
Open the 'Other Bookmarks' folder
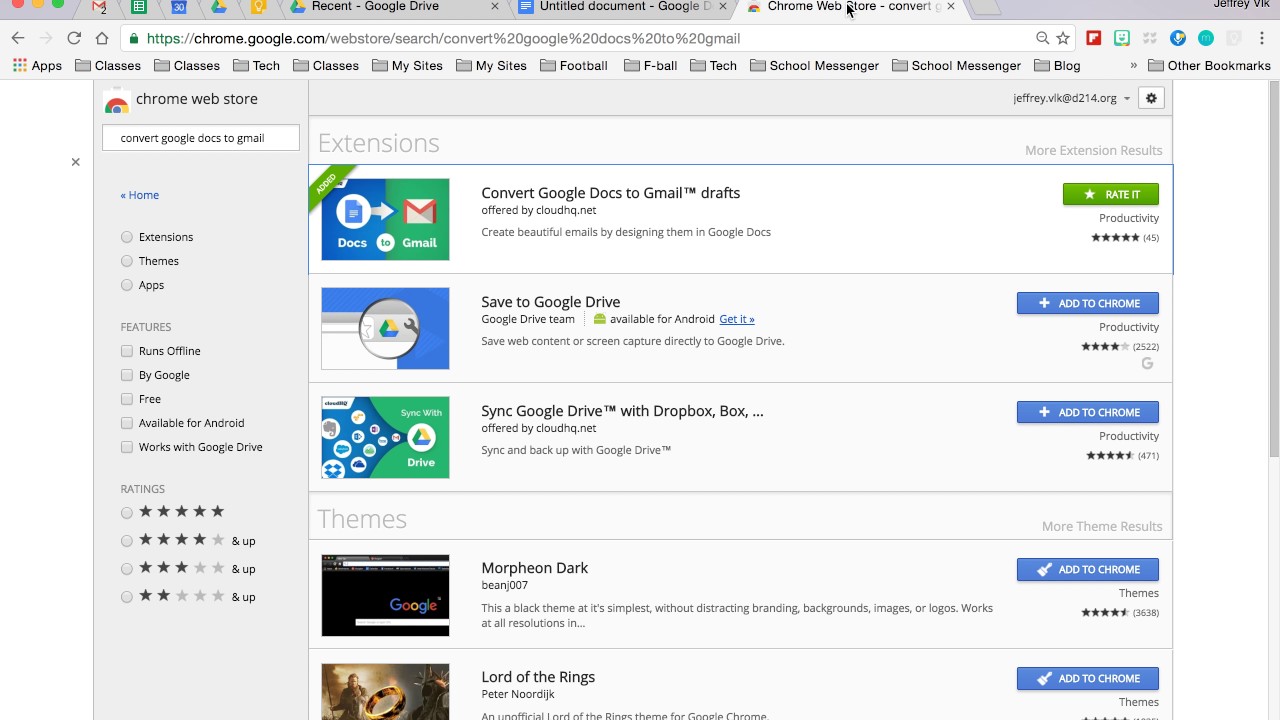coord(1209,65)
